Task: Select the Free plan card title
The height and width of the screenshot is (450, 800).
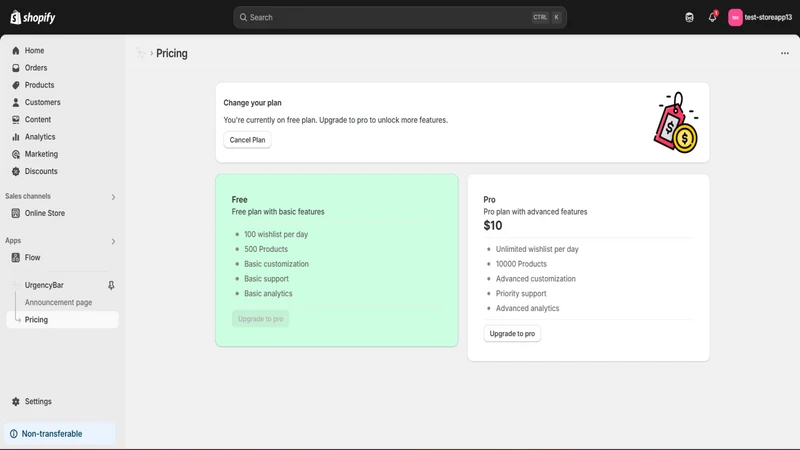Action: pos(239,199)
